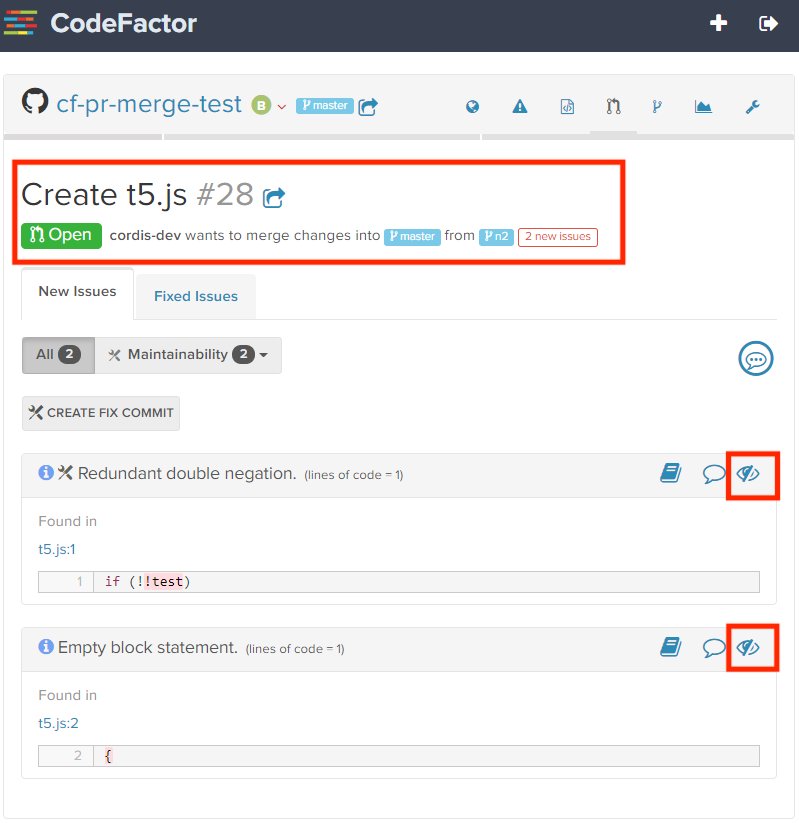This screenshot has width=799, height=823.
Task: Sign out using the logout icon
Action: click(768, 23)
